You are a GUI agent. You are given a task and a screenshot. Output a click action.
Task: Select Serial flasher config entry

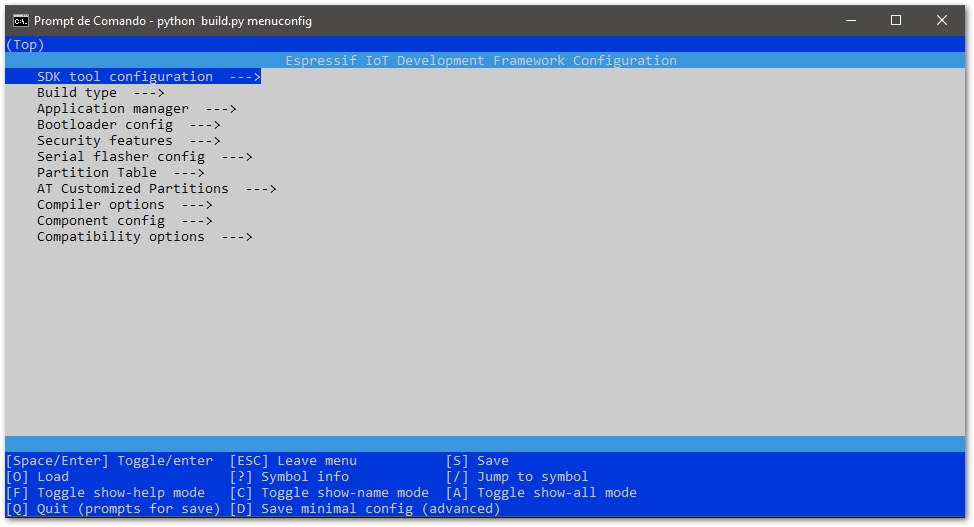145,157
